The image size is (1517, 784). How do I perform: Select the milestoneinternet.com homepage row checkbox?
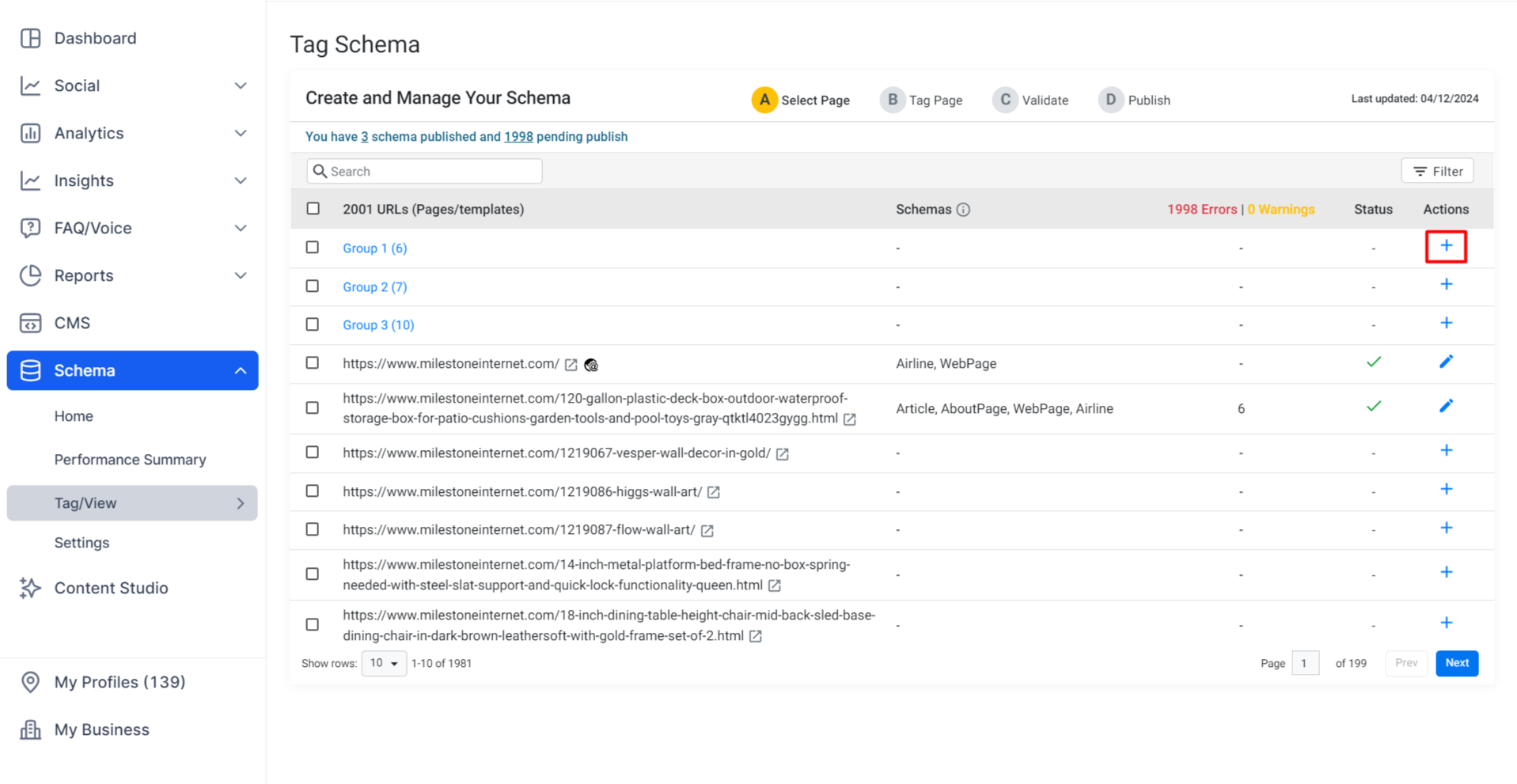click(313, 363)
